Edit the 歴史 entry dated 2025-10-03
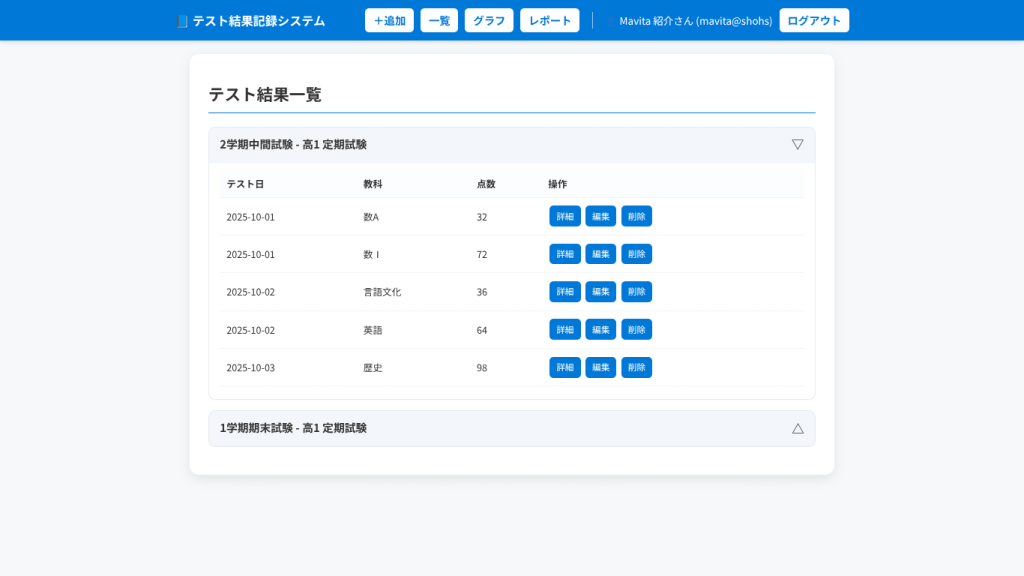Screen dimensions: 1024x576 coord(600,367)
